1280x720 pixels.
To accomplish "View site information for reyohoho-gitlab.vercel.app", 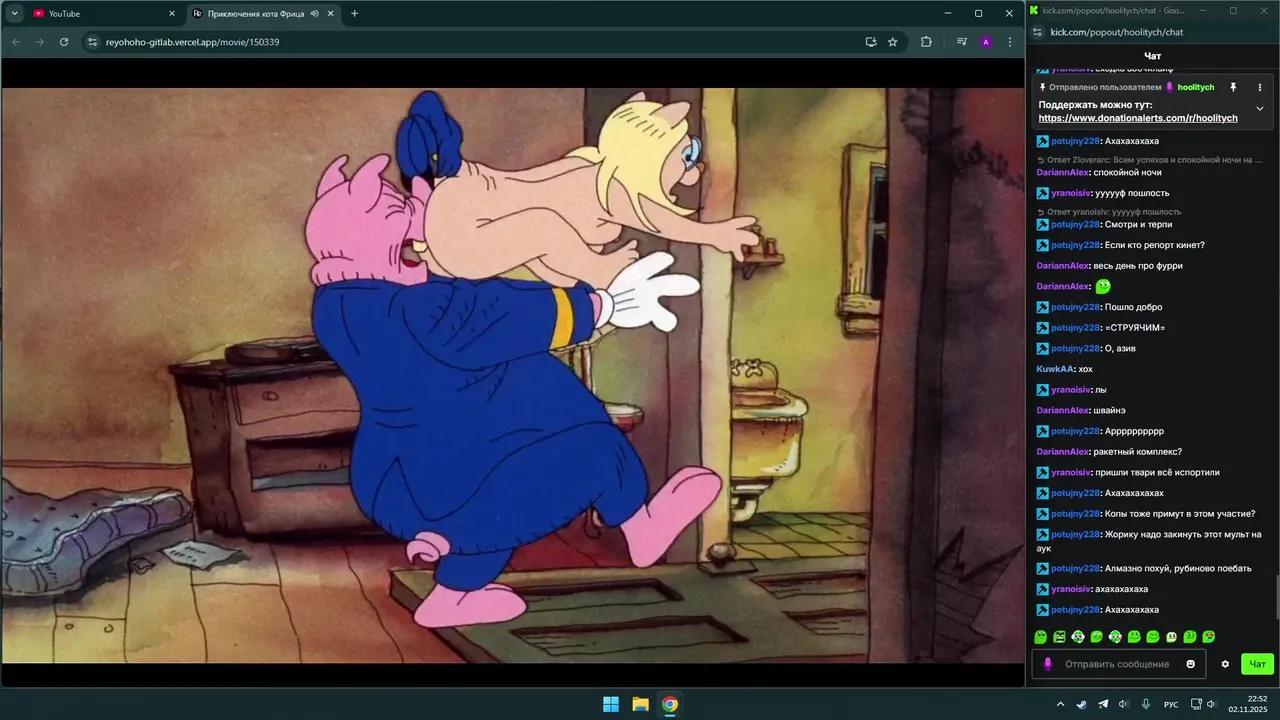I will tap(92, 42).
